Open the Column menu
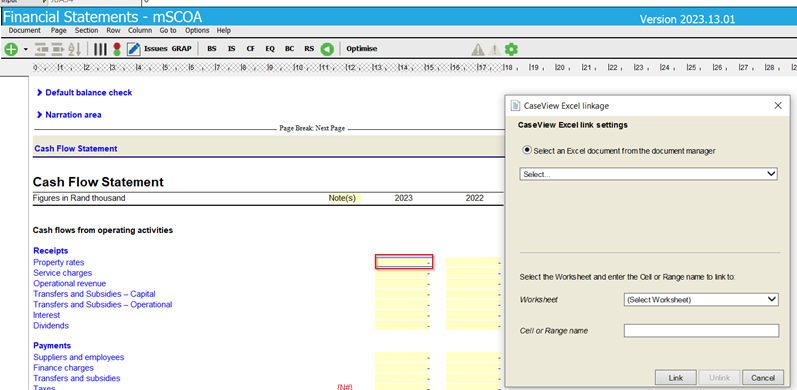The height and width of the screenshot is (390, 797). coord(140,31)
